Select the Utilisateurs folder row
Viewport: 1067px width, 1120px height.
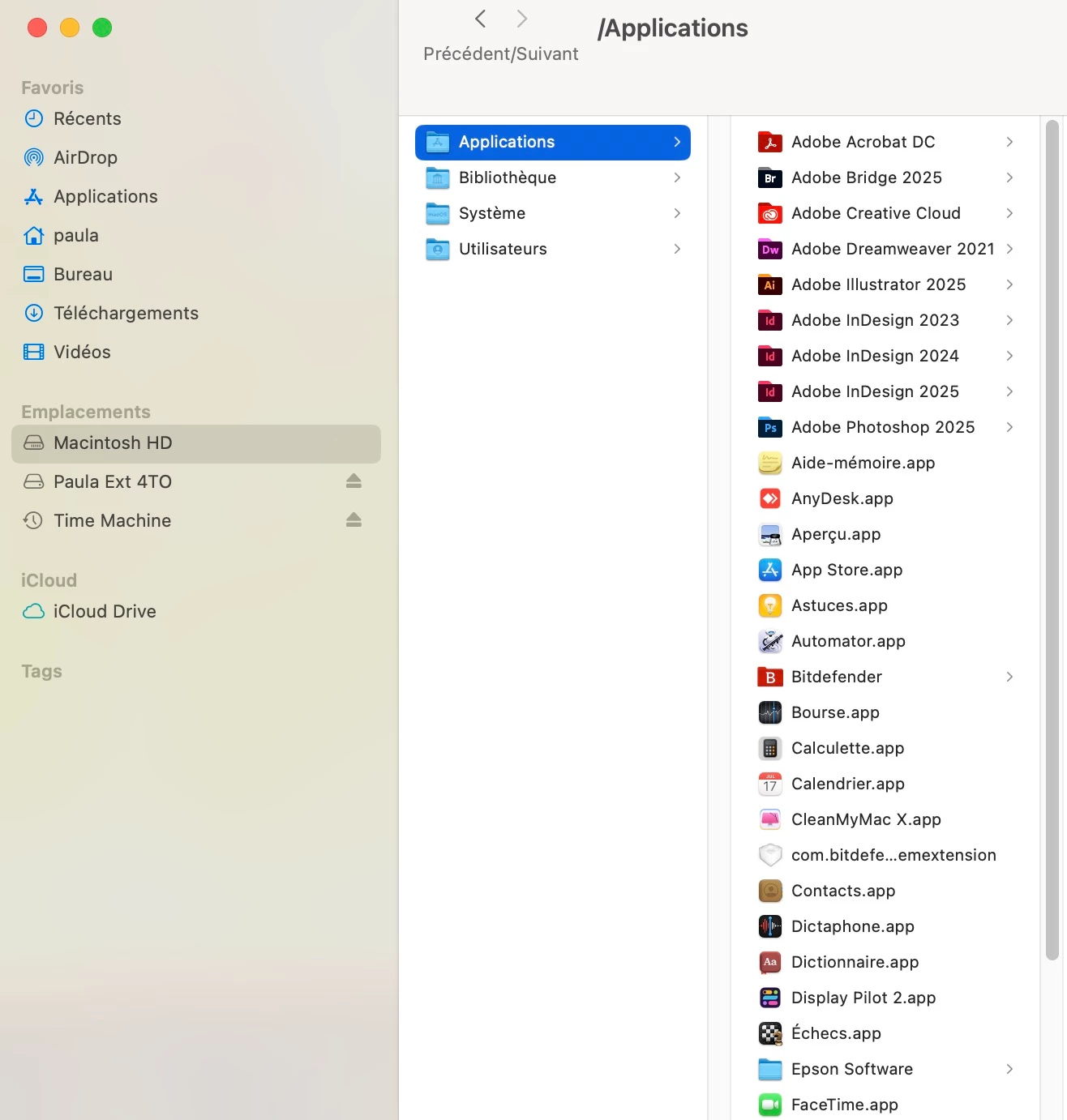(x=553, y=249)
